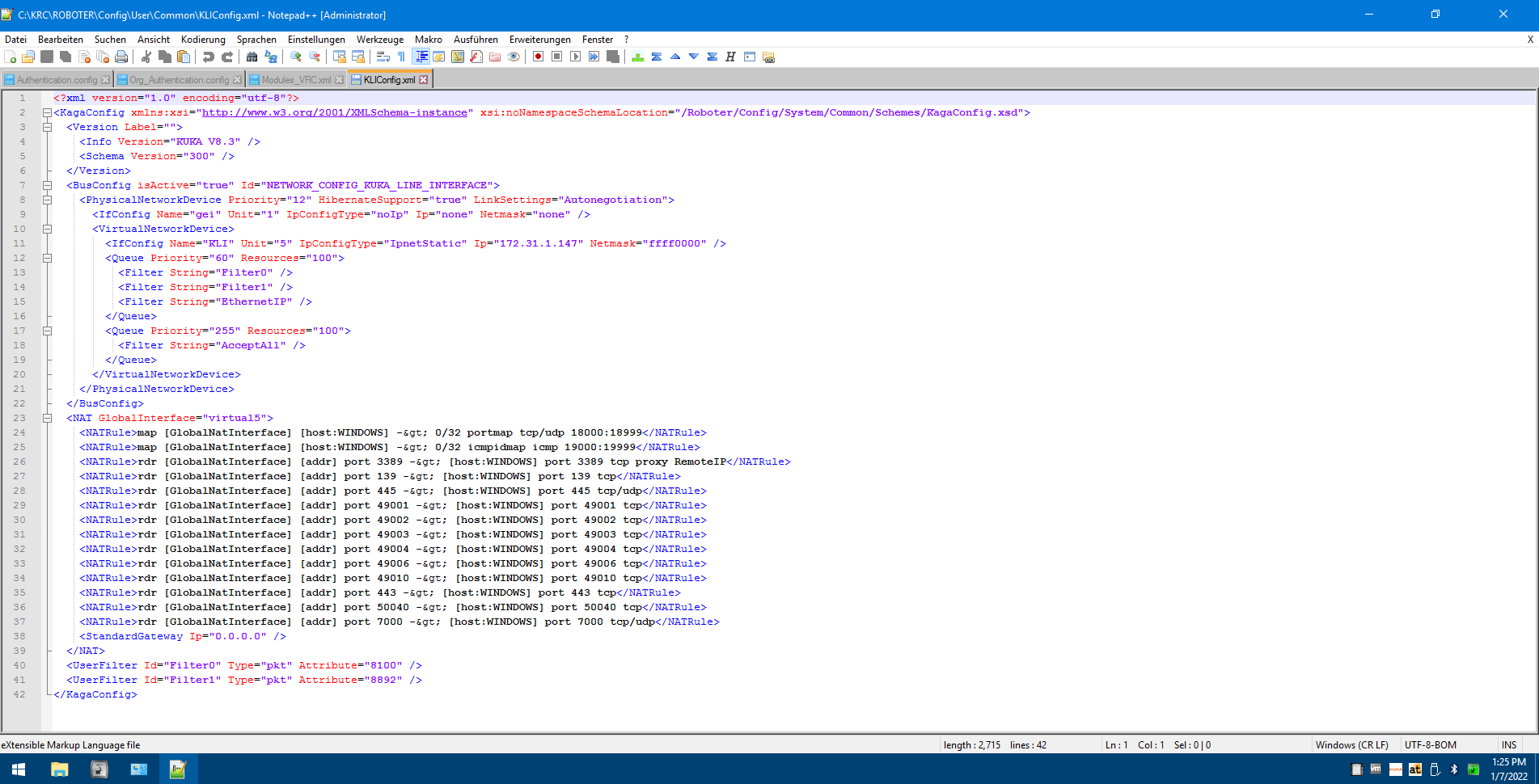Toggle the word wrap toolbar button
The width and height of the screenshot is (1539, 784).
pos(383,57)
